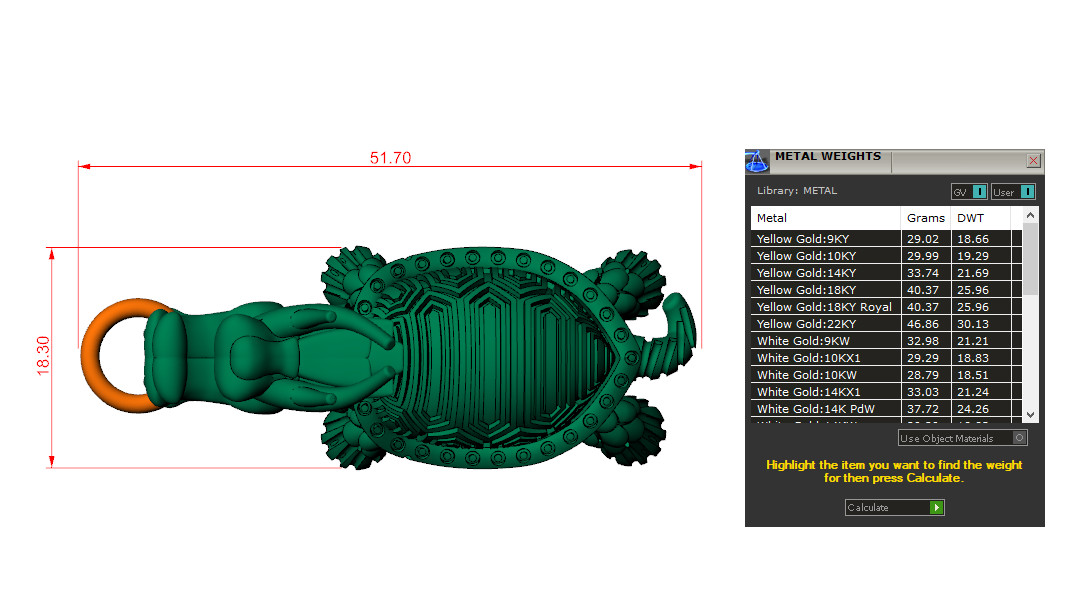Select the White Gold:14K PdW row
This screenshot has height=604, width=1067.
tap(825, 409)
